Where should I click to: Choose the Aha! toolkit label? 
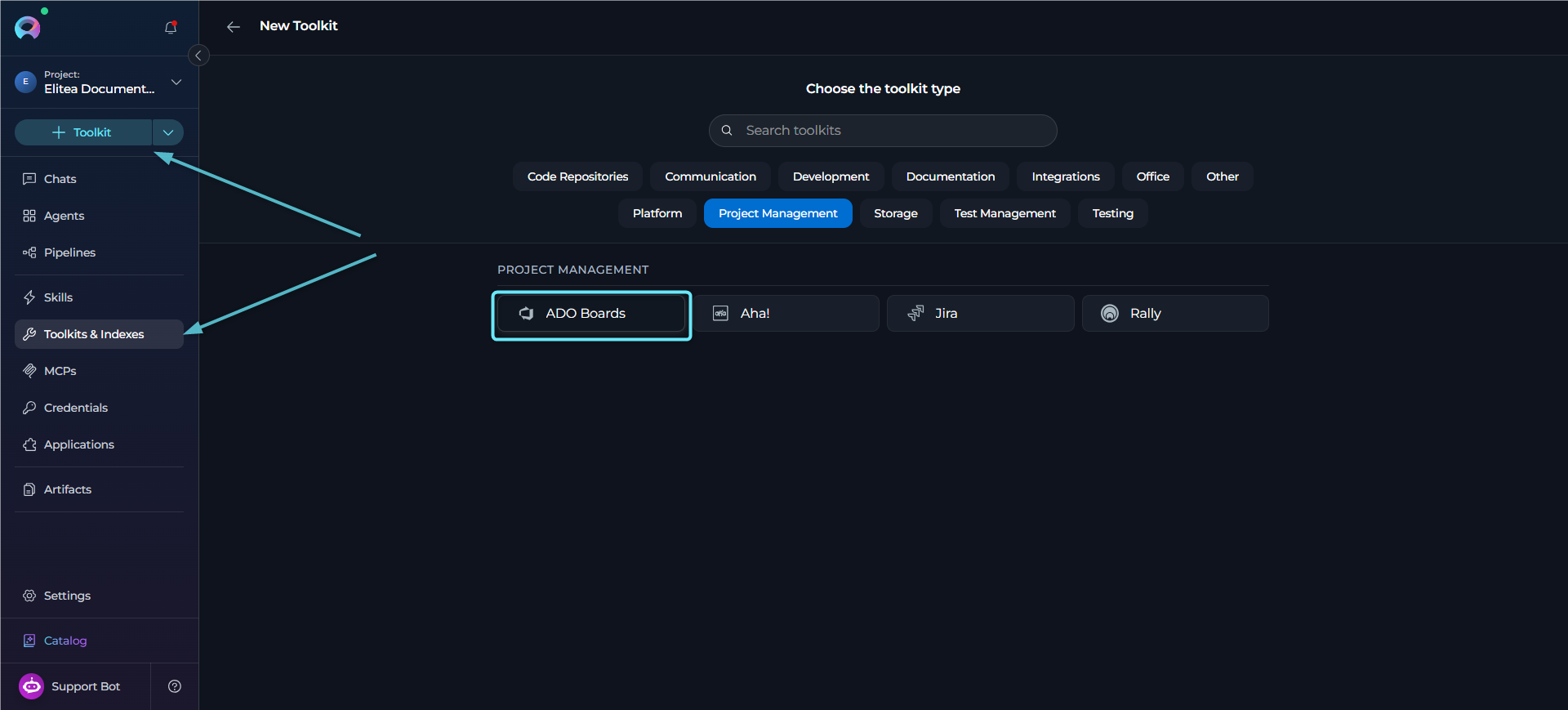coord(755,314)
